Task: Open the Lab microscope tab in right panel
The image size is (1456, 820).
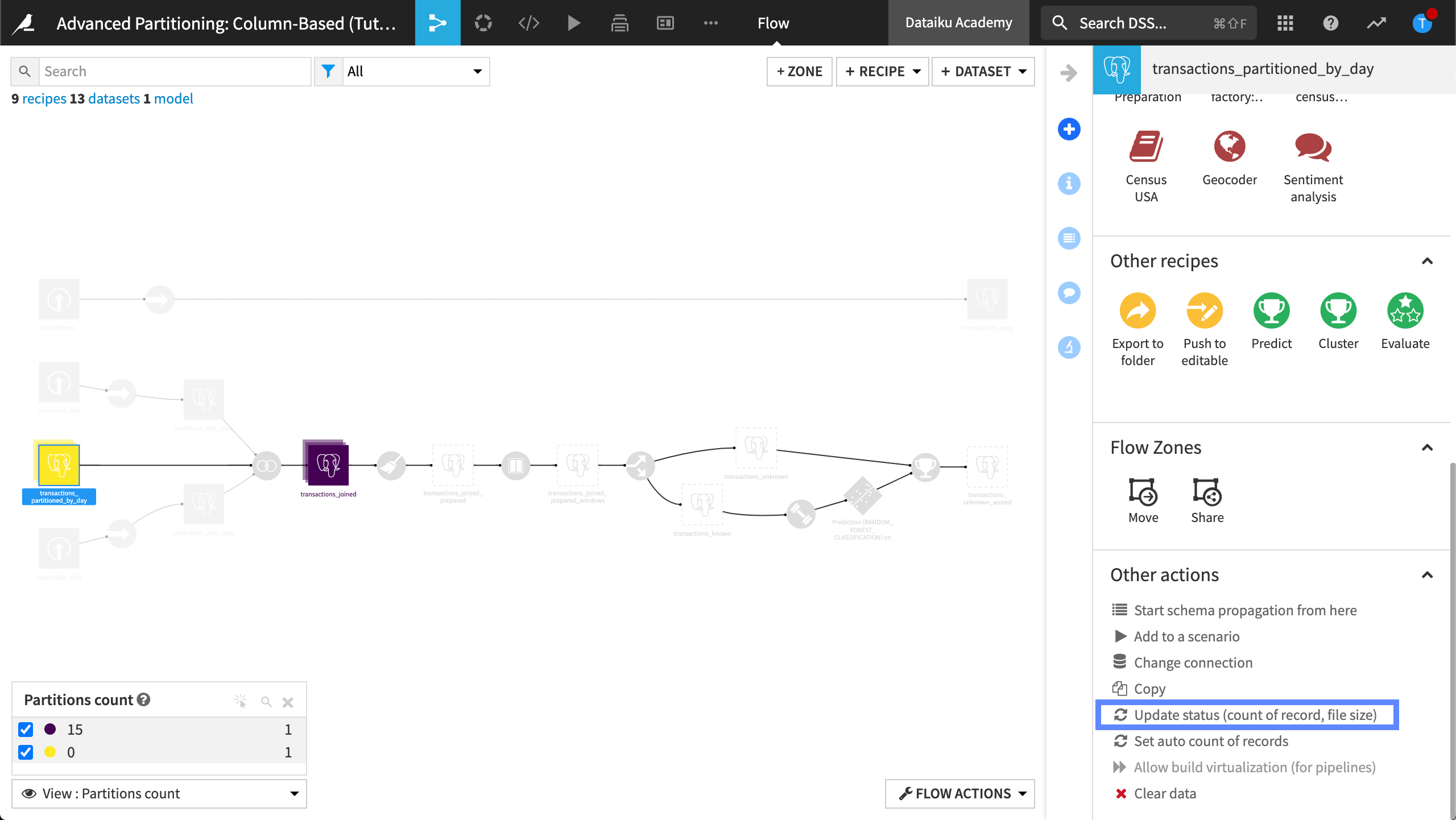Action: (x=1069, y=347)
